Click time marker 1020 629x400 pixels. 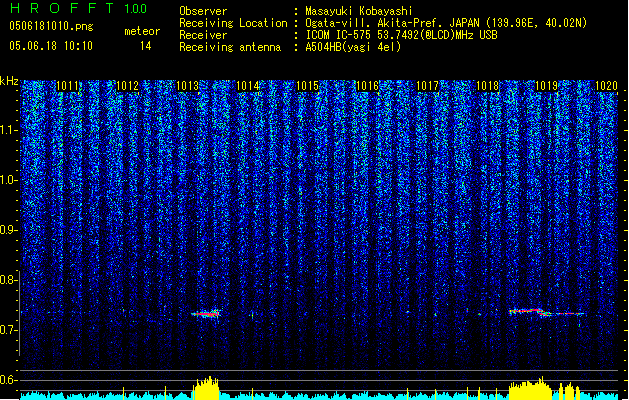tap(606, 86)
